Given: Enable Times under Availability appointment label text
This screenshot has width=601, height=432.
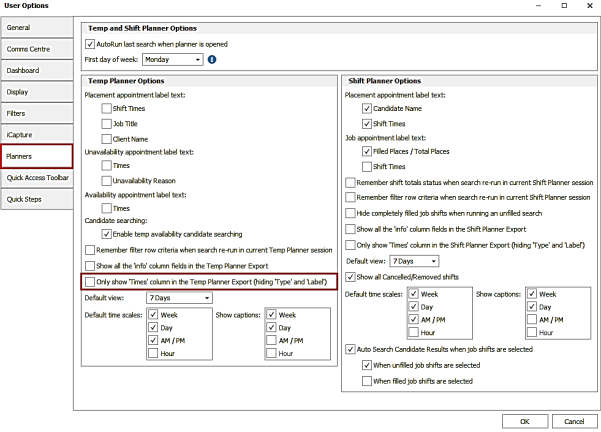Looking at the screenshot, I should click(107, 208).
